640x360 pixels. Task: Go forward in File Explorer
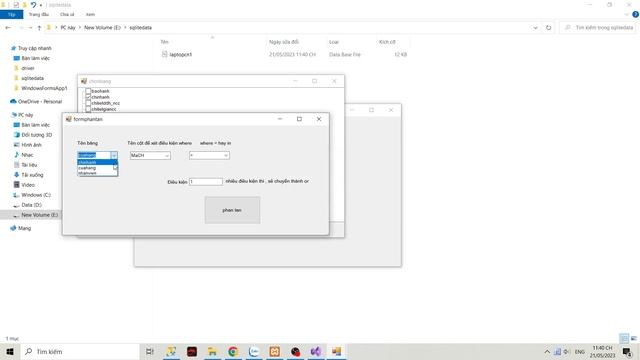point(21,28)
